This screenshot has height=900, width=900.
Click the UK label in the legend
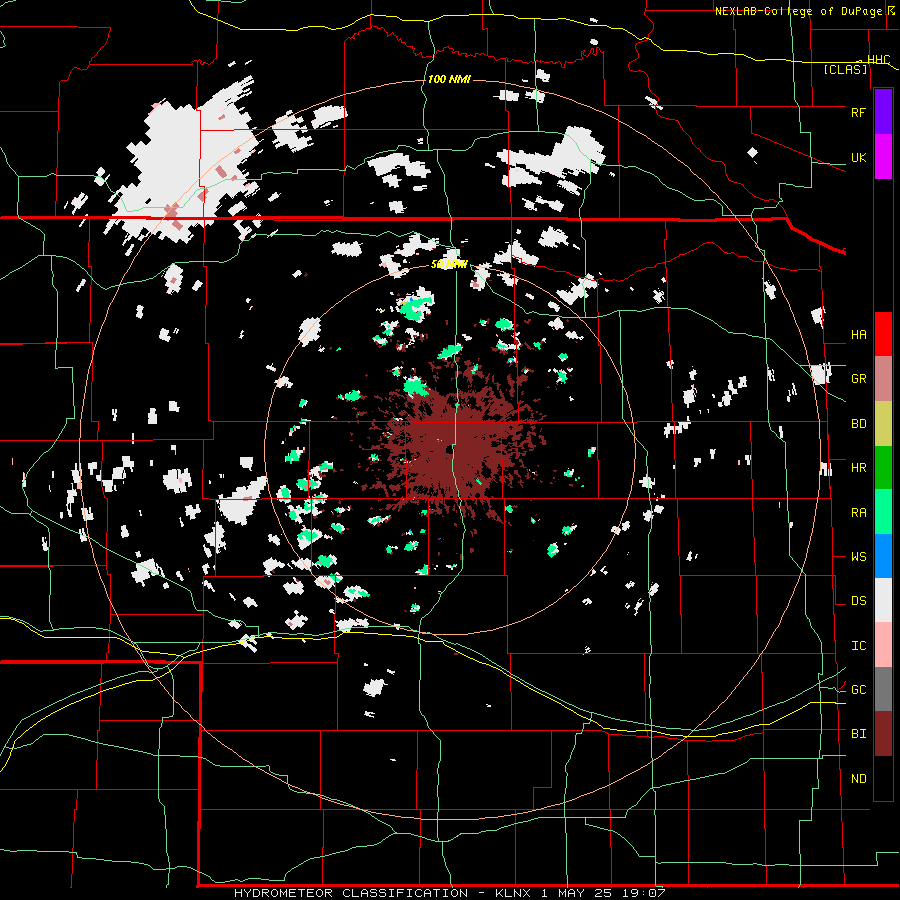858,157
